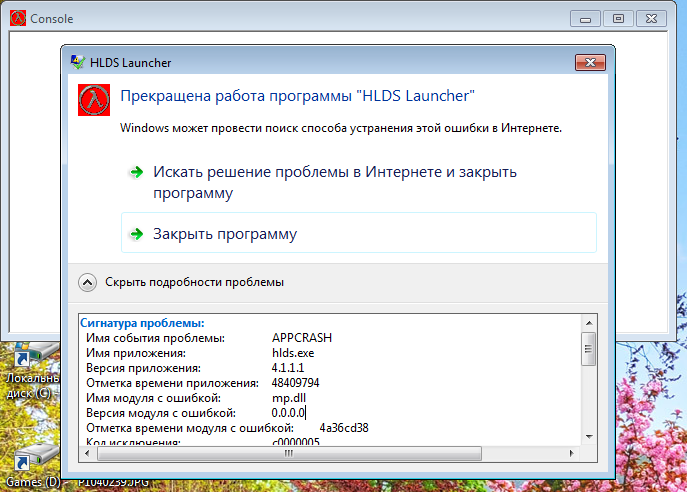Click green arrow beside search Internet option
687x492 pixels.
click(137, 172)
